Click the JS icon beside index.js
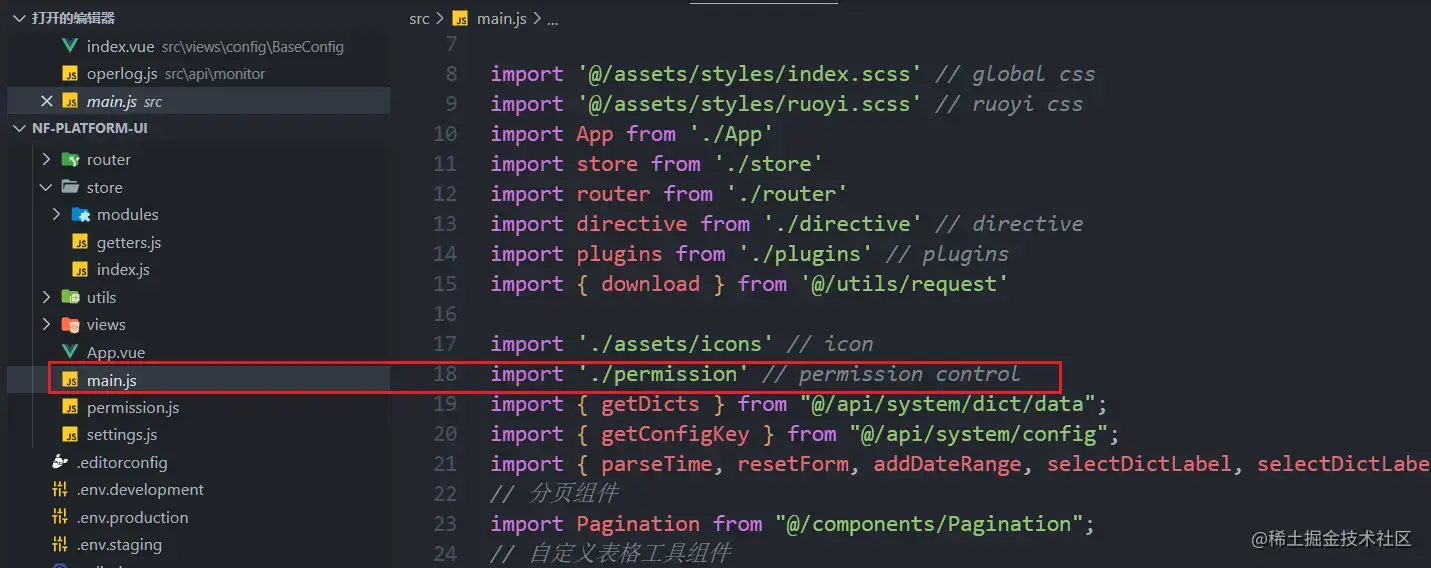This screenshot has width=1431, height=568. coord(80,270)
